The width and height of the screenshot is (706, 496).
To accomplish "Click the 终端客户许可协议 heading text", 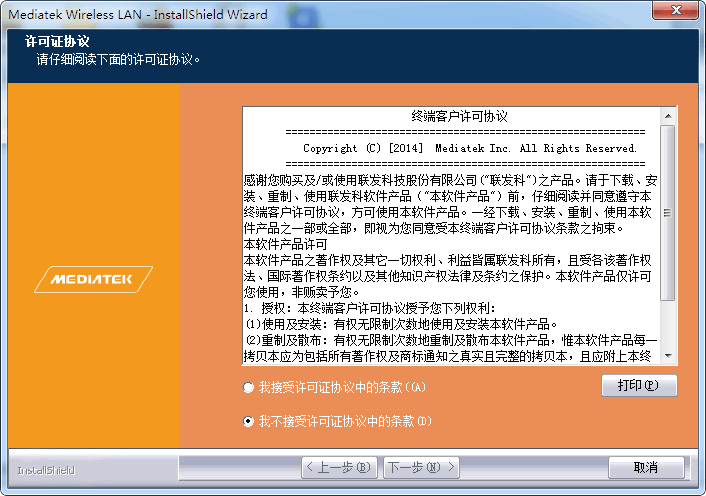I will coord(459,117).
